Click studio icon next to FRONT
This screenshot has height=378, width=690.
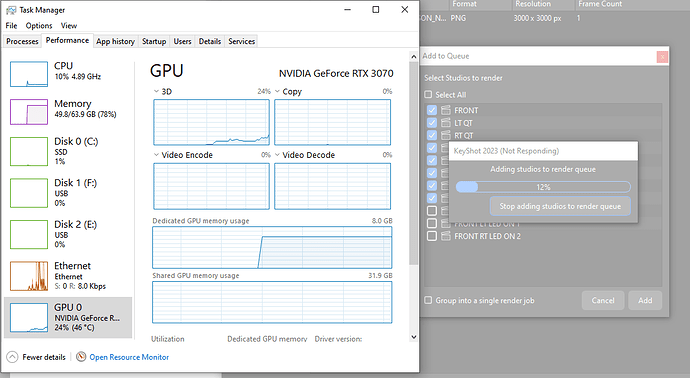[446, 110]
